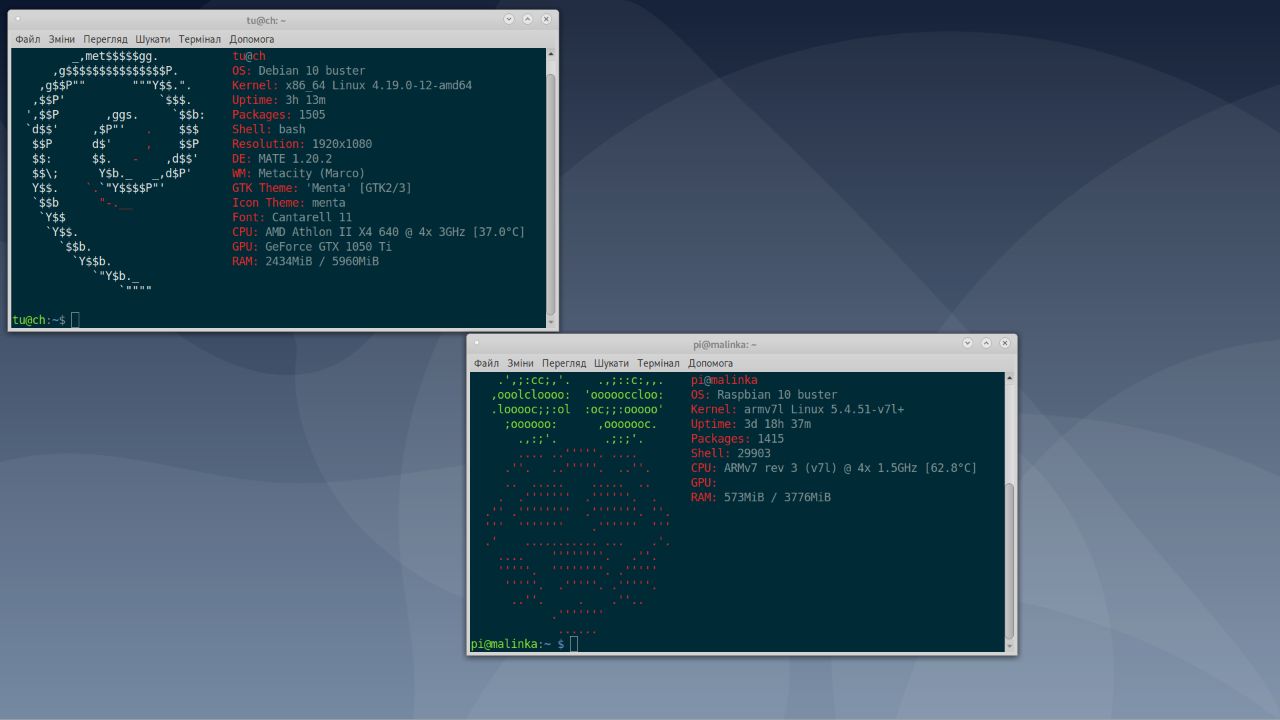Click uptime value '3d 18h 37m'

click(777, 424)
